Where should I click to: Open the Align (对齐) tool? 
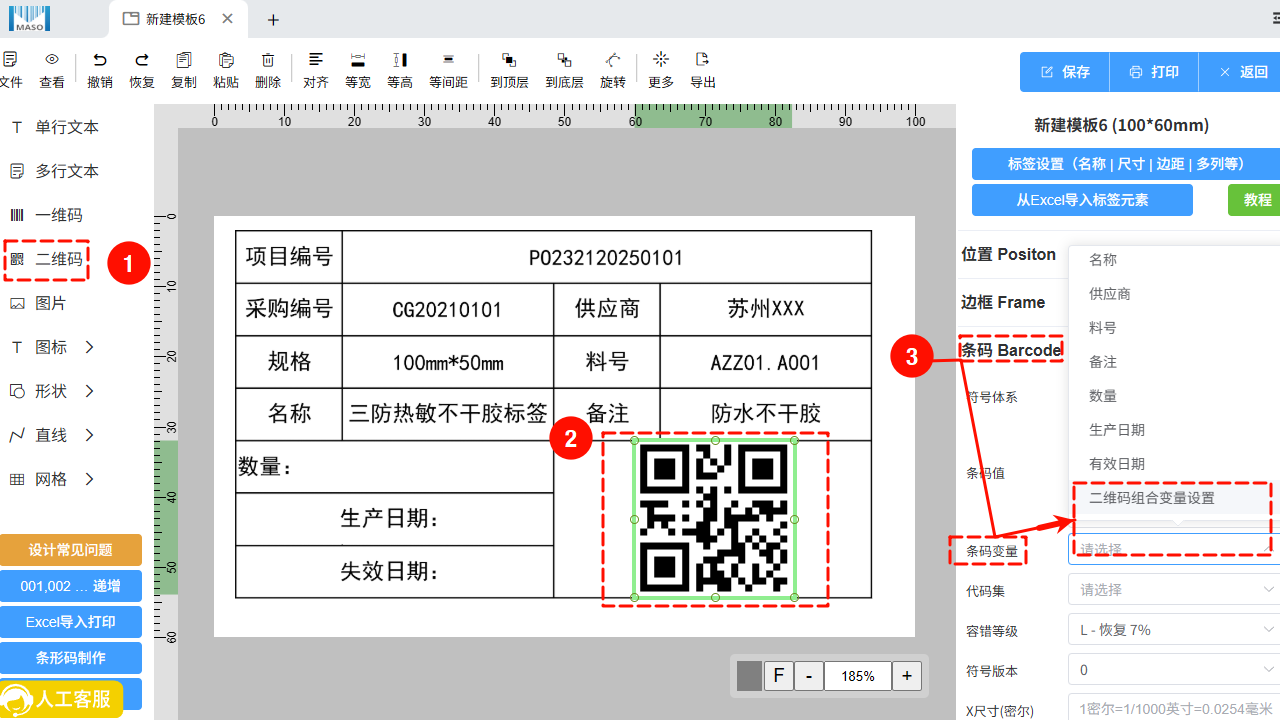316,70
